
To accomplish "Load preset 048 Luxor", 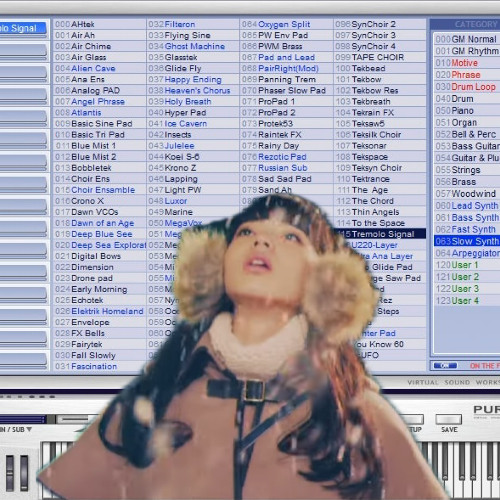I will (x=193, y=201).
